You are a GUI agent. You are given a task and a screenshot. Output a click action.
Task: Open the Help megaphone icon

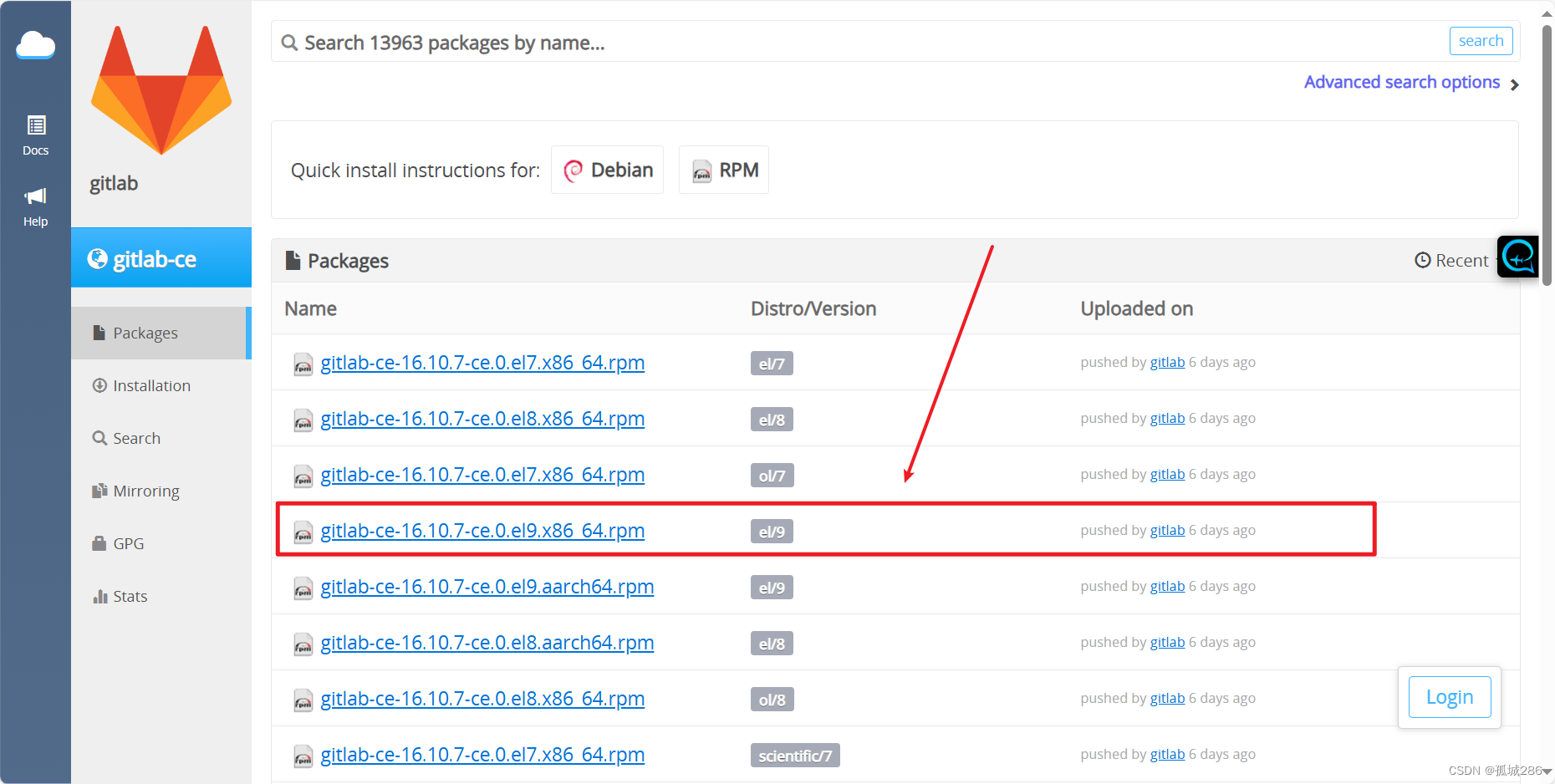(x=35, y=207)
